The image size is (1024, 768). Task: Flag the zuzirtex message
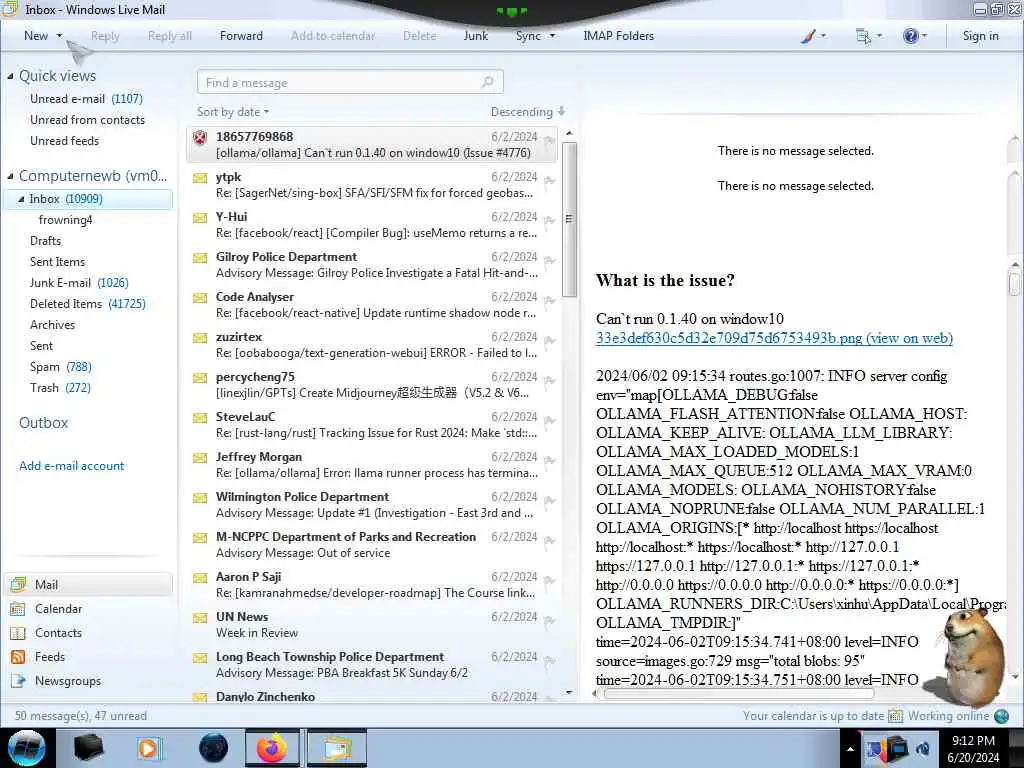(549, 341)
